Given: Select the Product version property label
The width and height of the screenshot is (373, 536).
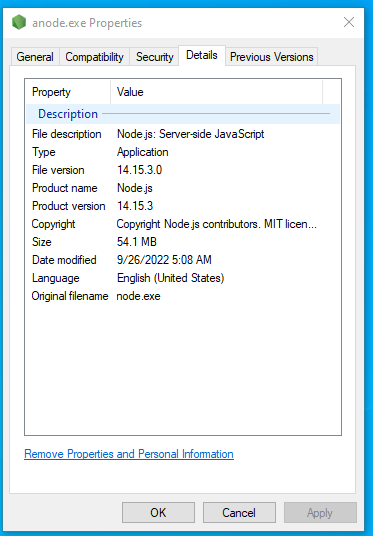Looking at the screenshot, I should click(69, 206).
